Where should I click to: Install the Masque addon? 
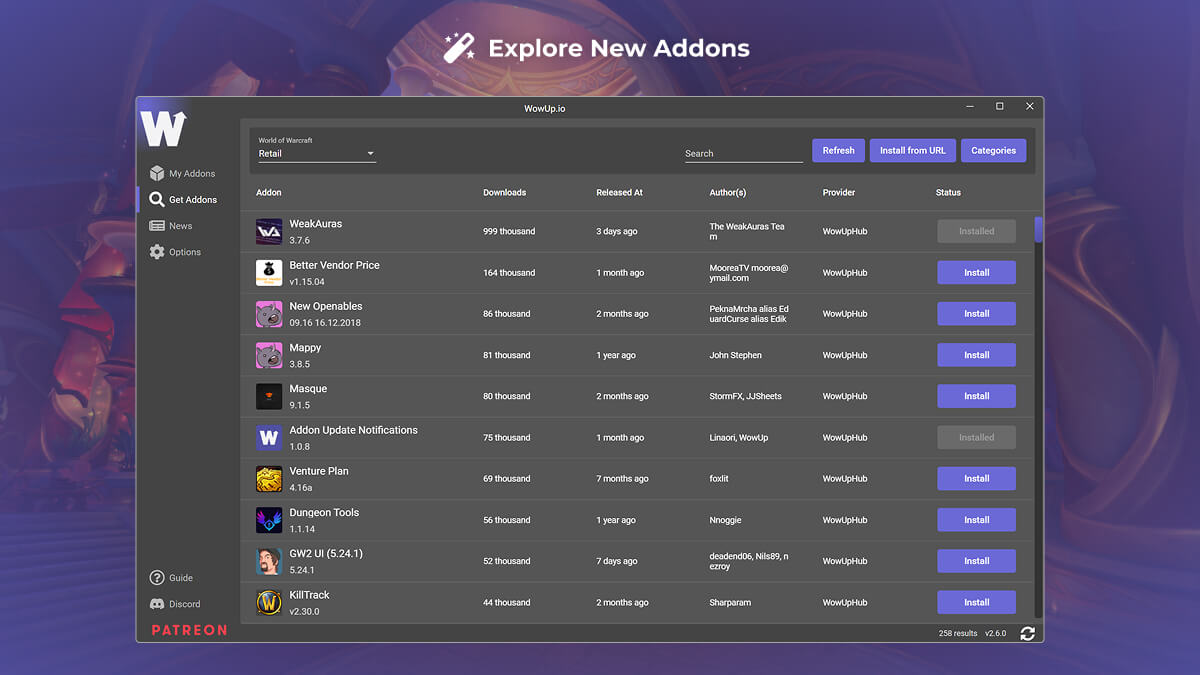pos(976,396)
